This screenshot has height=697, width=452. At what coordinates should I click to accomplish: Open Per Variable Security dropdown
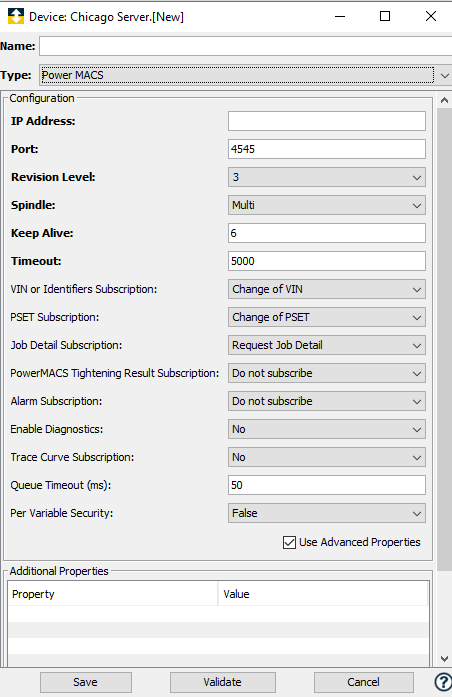tap(327, 513)
